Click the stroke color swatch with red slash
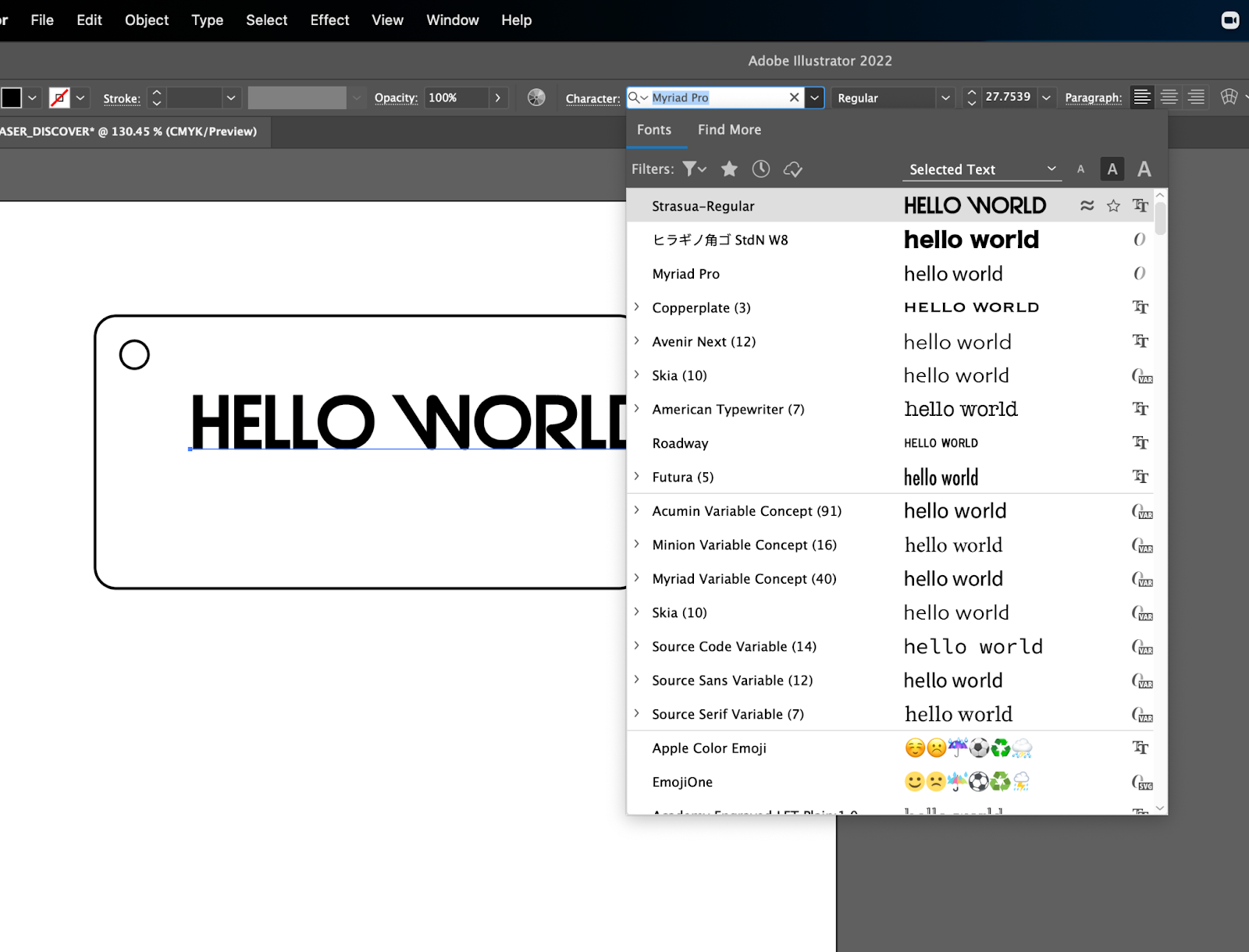 (x=59, y=98)
